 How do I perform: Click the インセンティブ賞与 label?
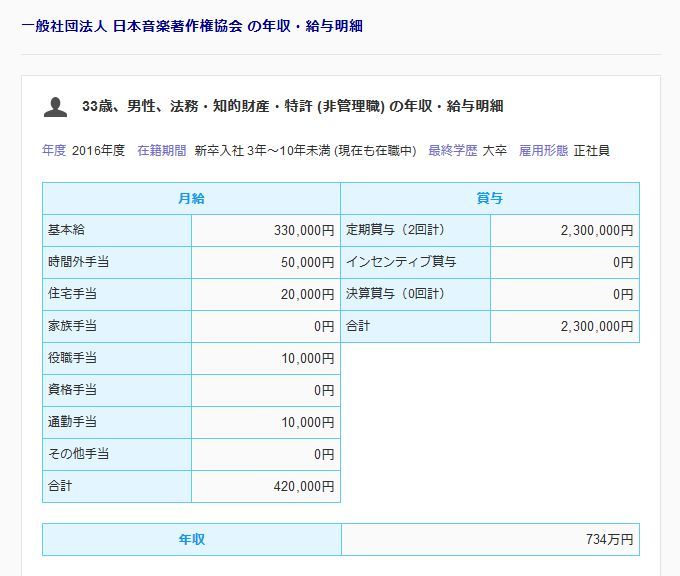[x=400, y=263]
